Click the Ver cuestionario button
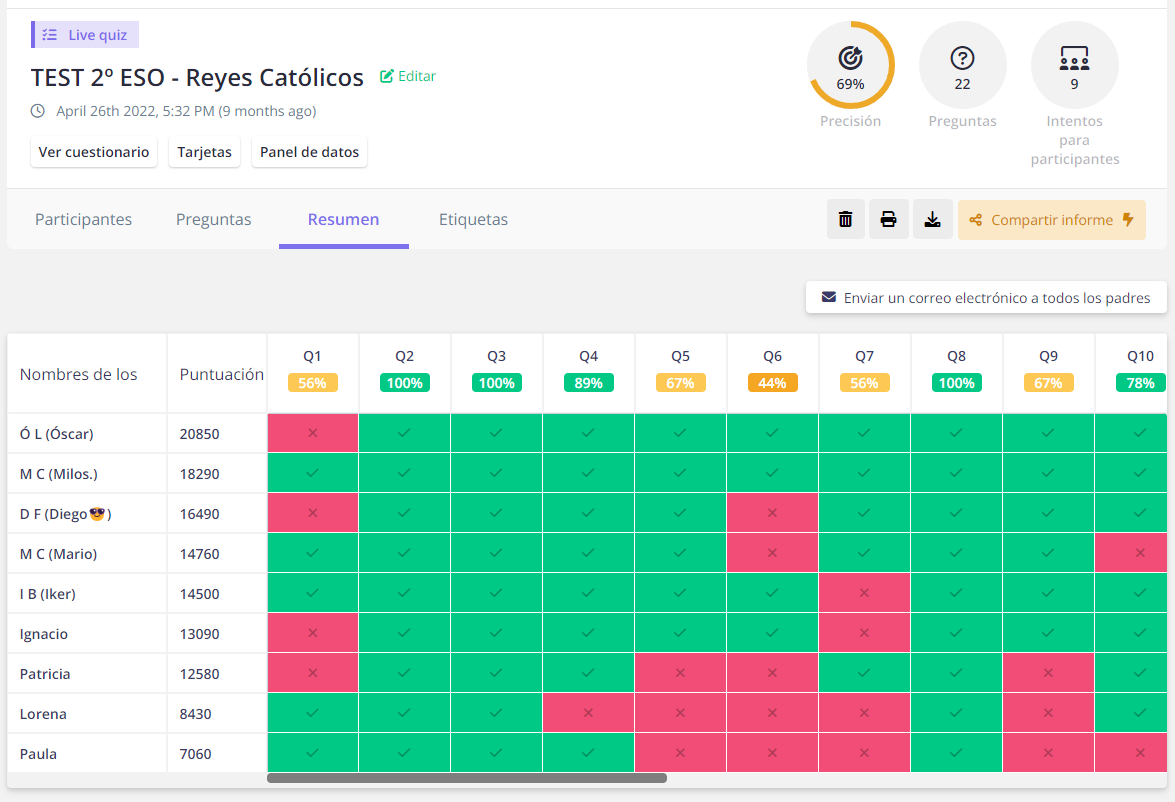1175x802 pixels. pos(94,152)
